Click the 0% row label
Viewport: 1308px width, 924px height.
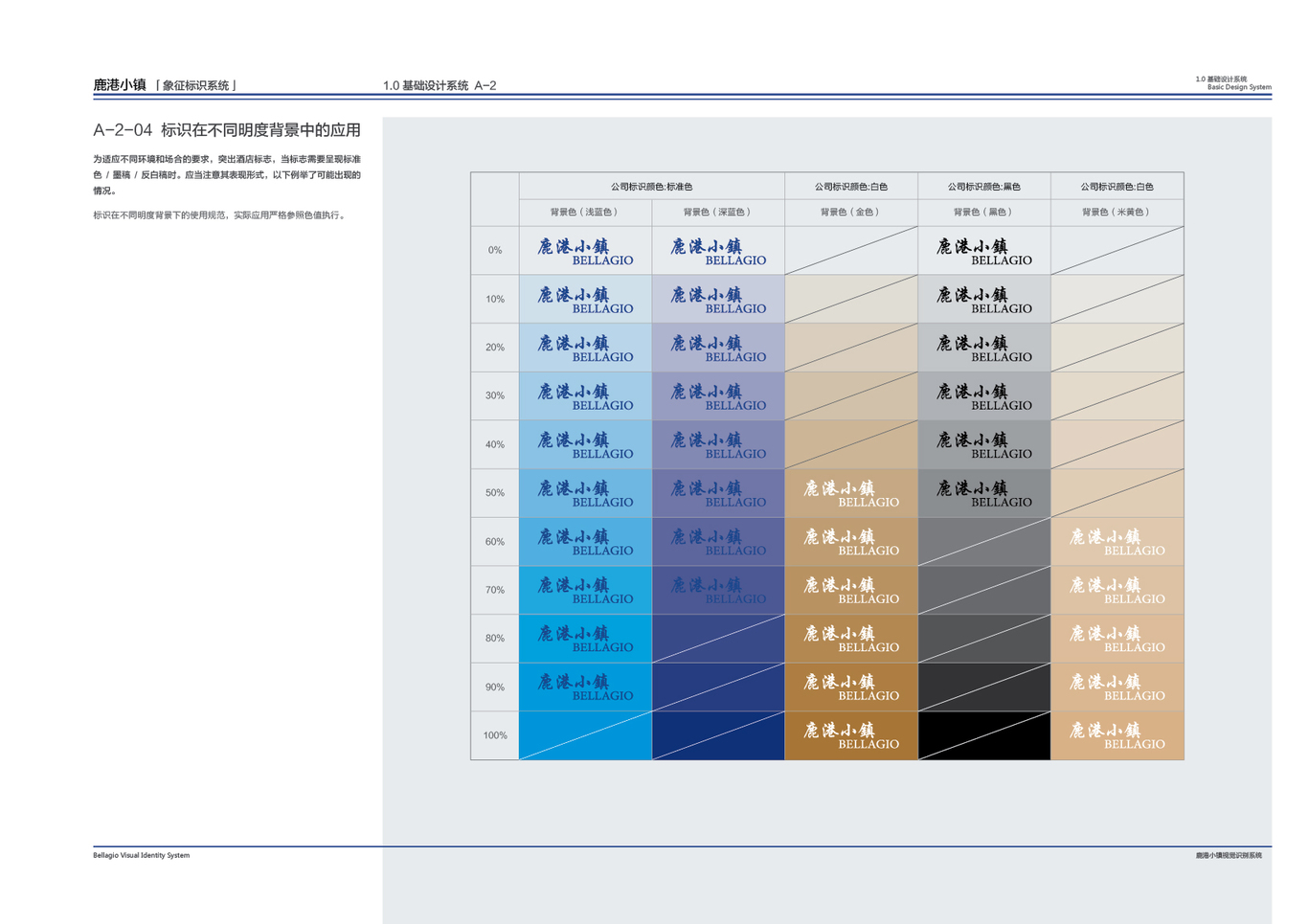point(495,250)
